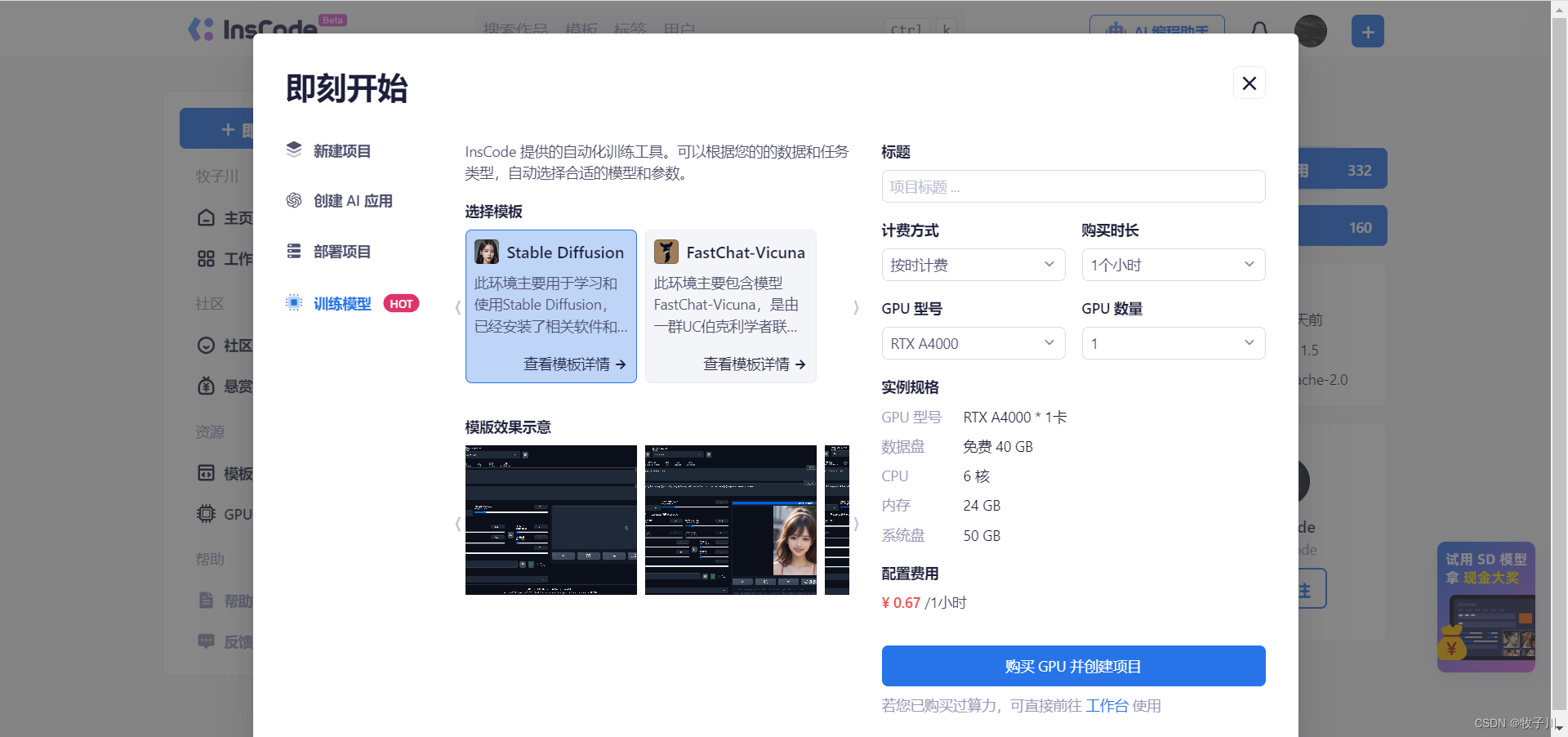
Task: Open the AI 编程助手 button
Action: tap(1156, 31)
